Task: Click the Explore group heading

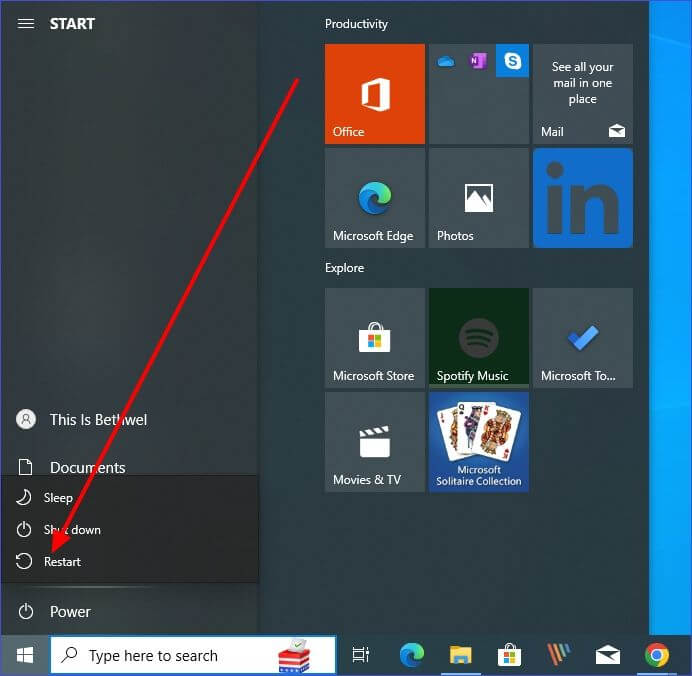Action: point(345,268)
